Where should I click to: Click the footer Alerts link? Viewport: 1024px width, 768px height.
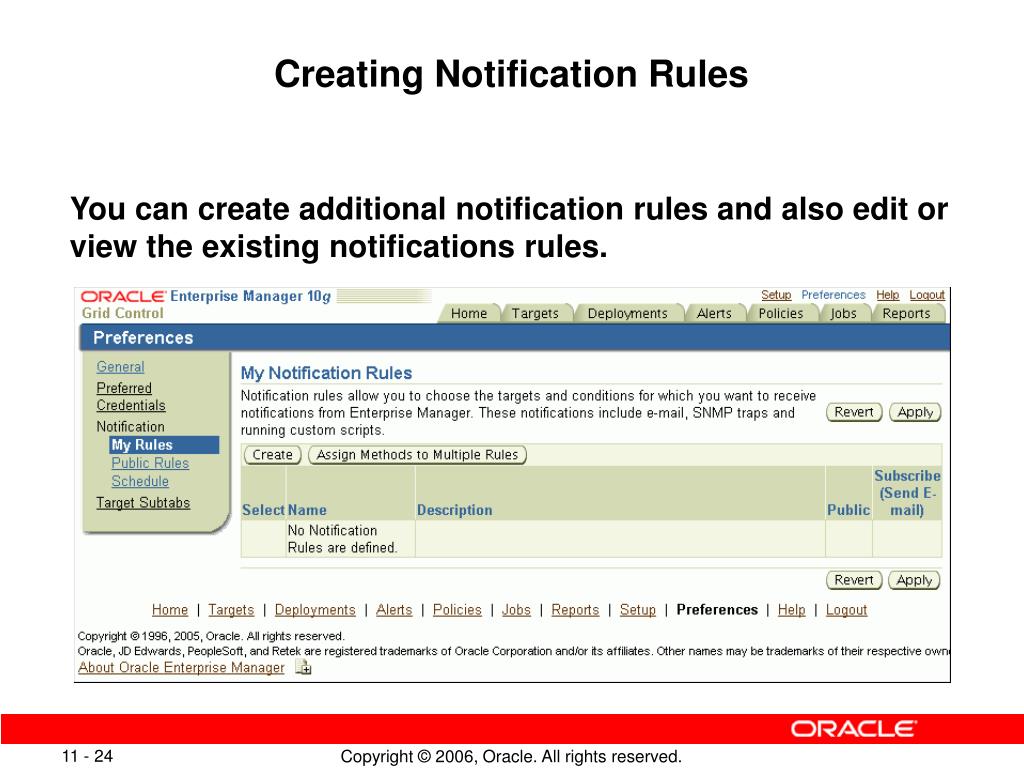point(394,610)
